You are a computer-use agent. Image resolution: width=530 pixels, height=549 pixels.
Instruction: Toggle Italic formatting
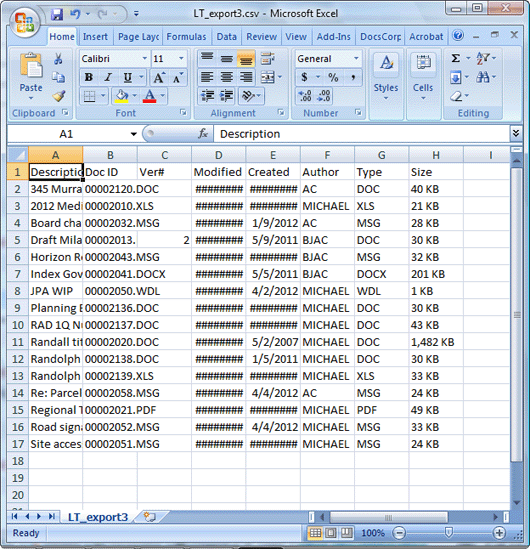[x=108, y=77]
